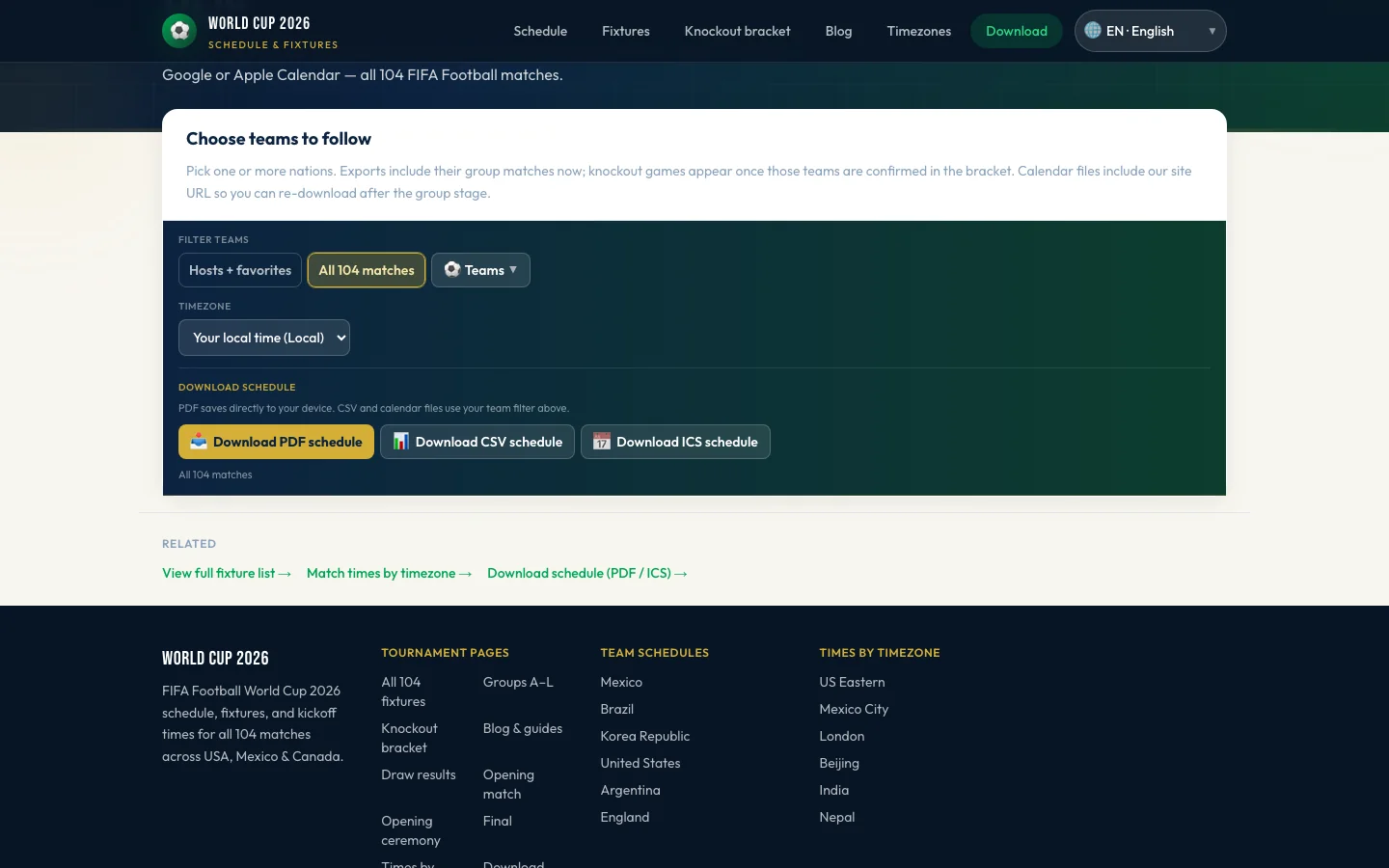
Task: Click the CSV chart icon
Action: click(400, 441)
